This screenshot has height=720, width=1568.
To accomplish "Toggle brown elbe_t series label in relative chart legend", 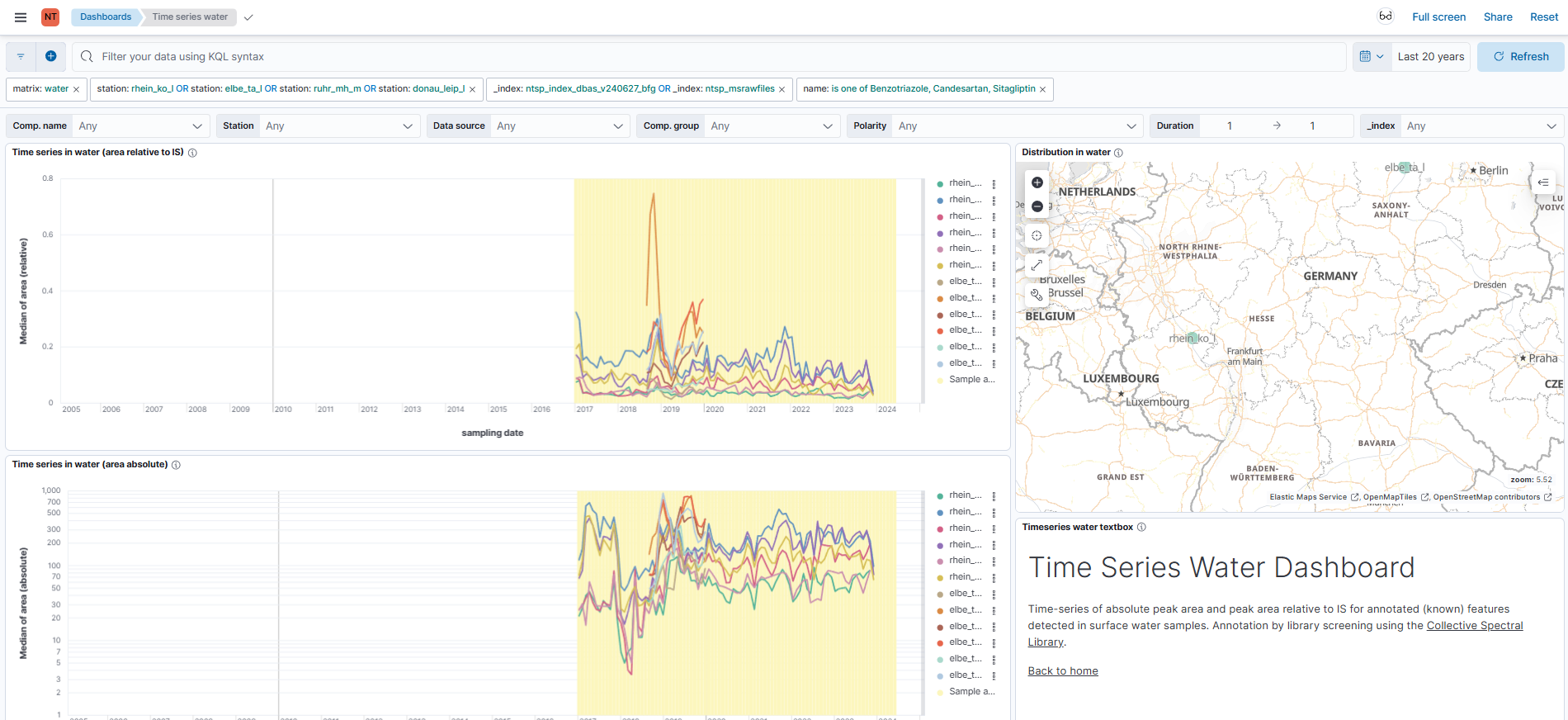I will click(965, 315).
